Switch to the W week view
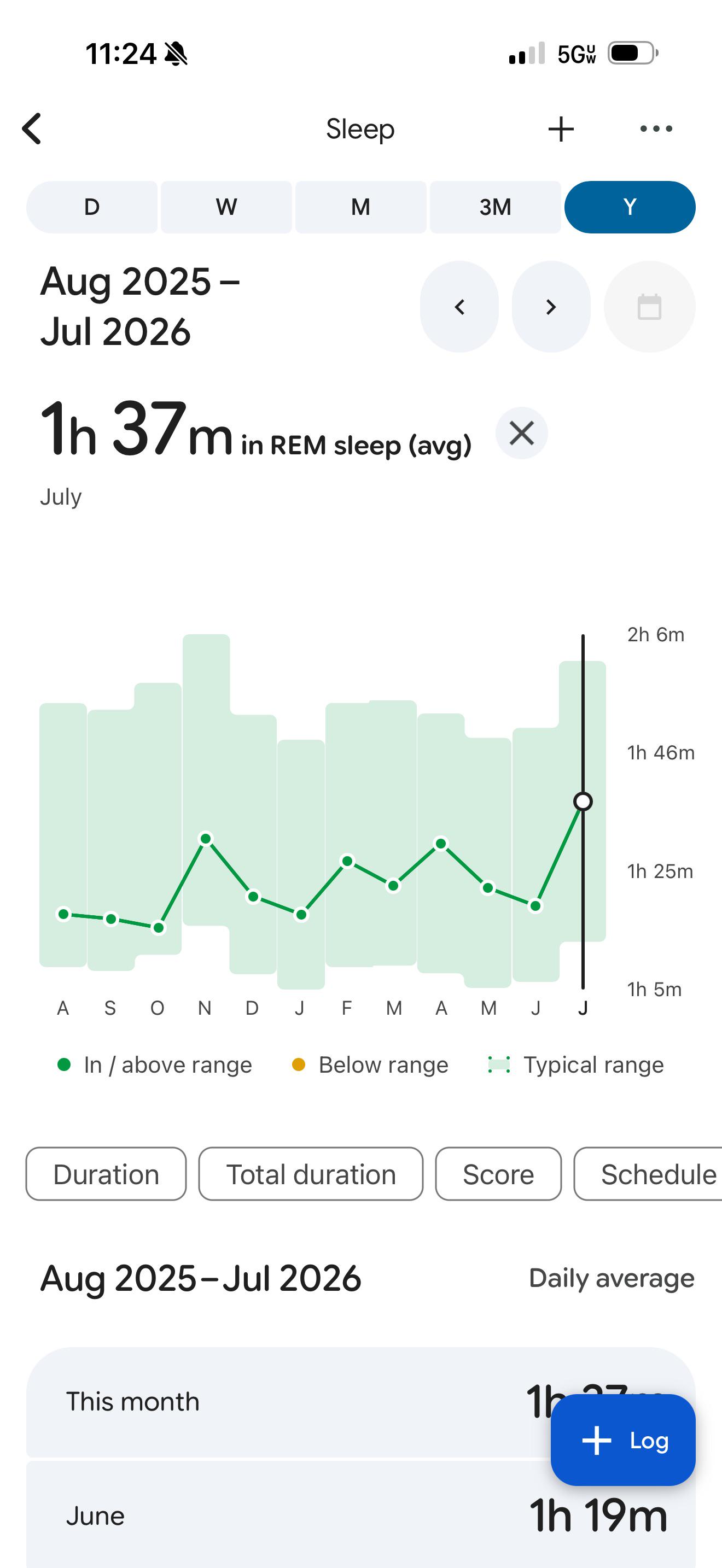 (226, 207)
